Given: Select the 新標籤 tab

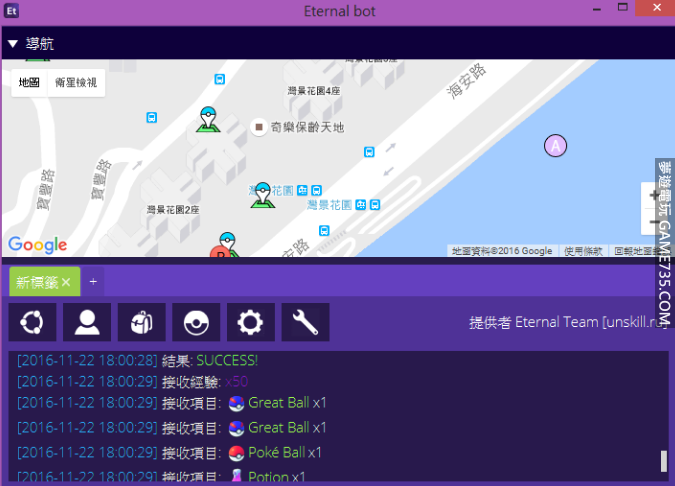Looking at the screenshot, I should (37, 282).
